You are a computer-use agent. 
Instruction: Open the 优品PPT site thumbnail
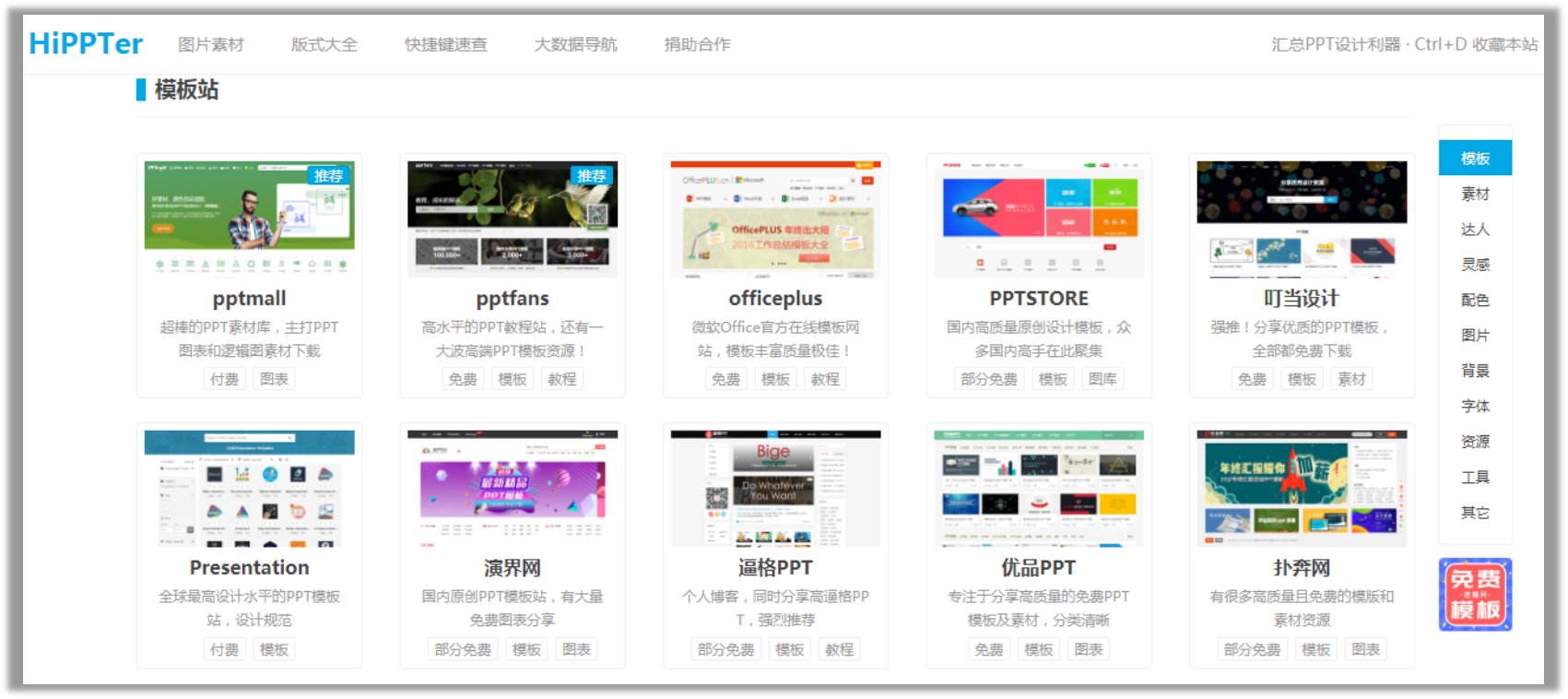[1039, 488]
